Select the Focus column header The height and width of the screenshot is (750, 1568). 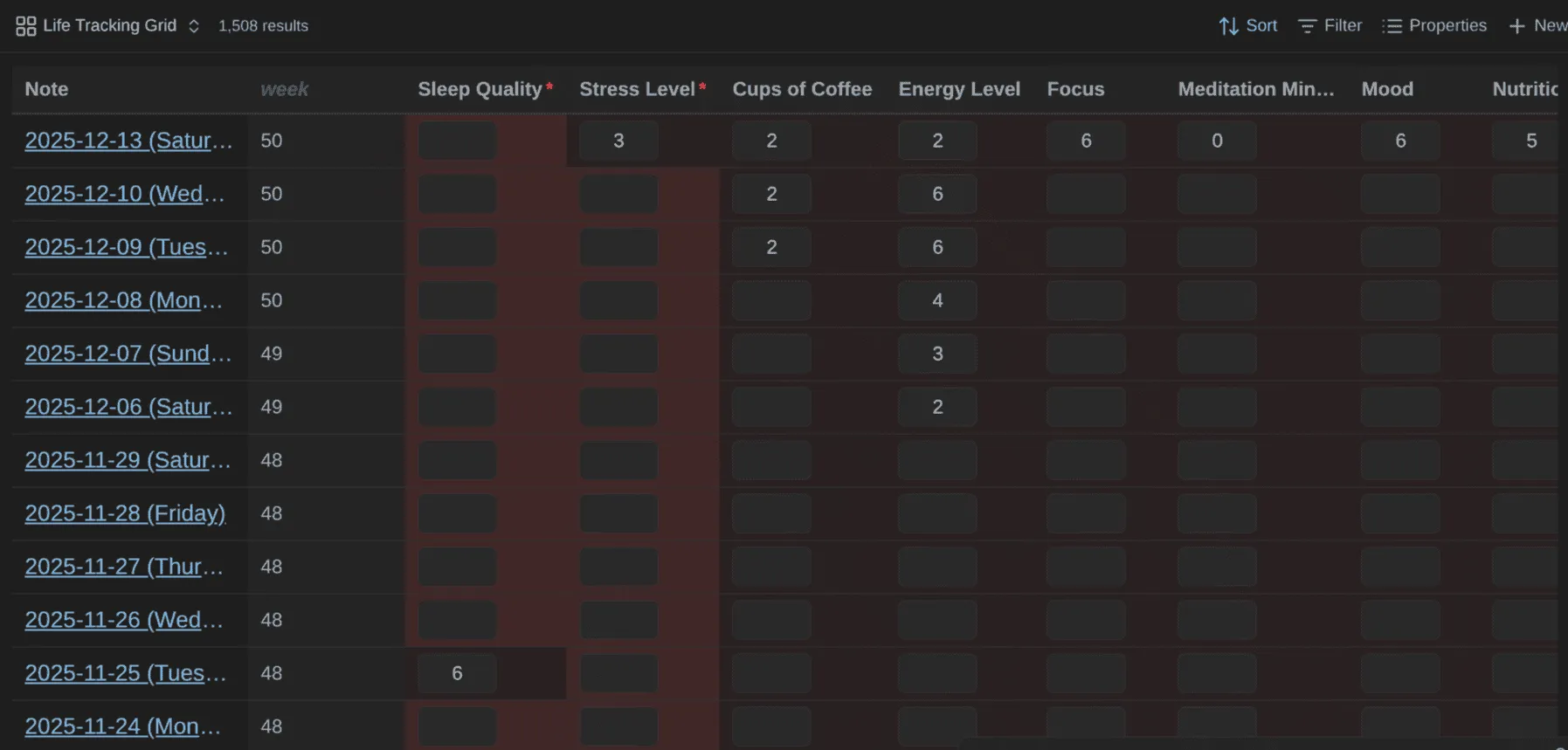(x=1075, y=89)
